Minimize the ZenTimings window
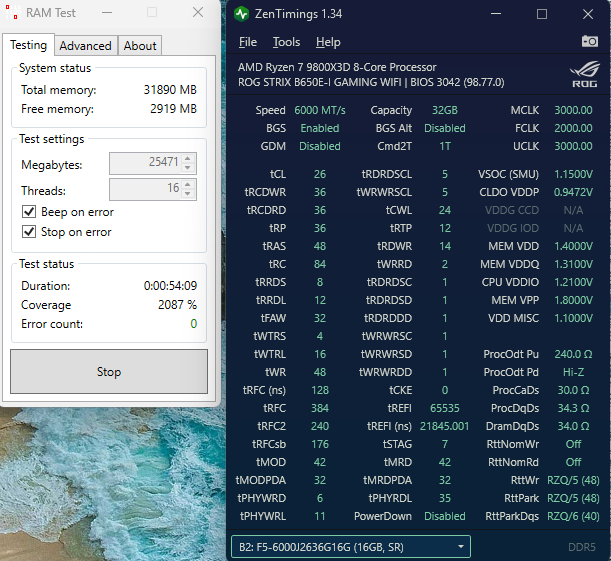The width and height of the screenshot is (611, 561). pyautogui.click(x=496, y=14)
